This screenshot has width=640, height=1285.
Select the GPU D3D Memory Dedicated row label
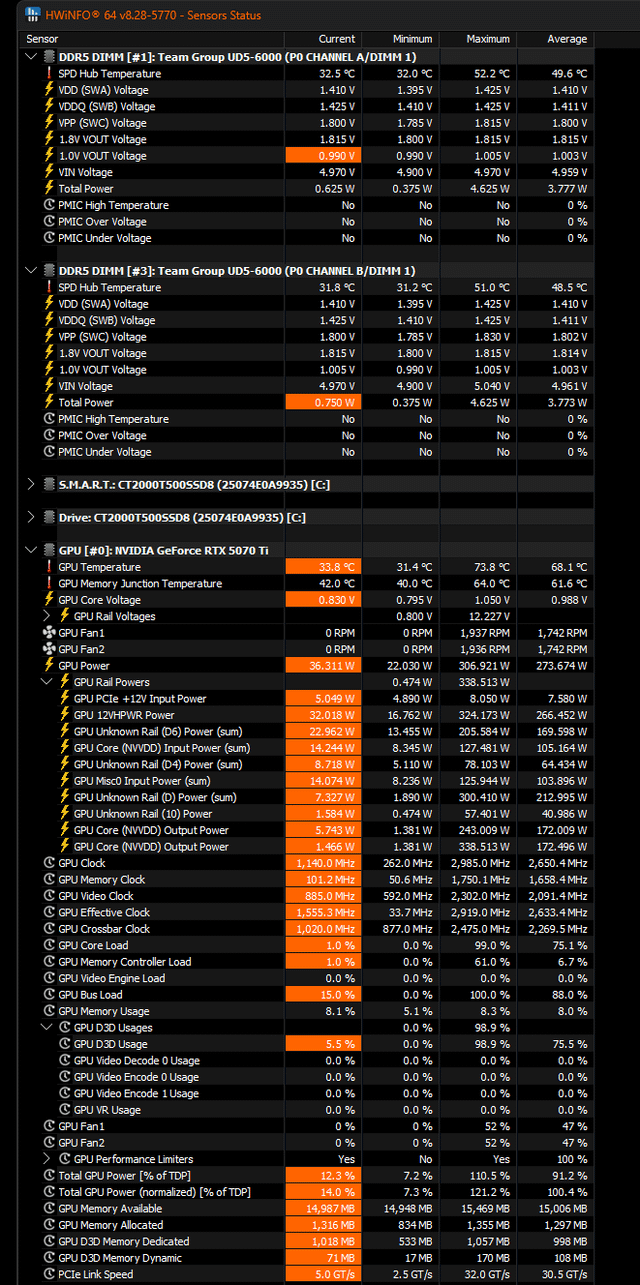coord(124,1241)
